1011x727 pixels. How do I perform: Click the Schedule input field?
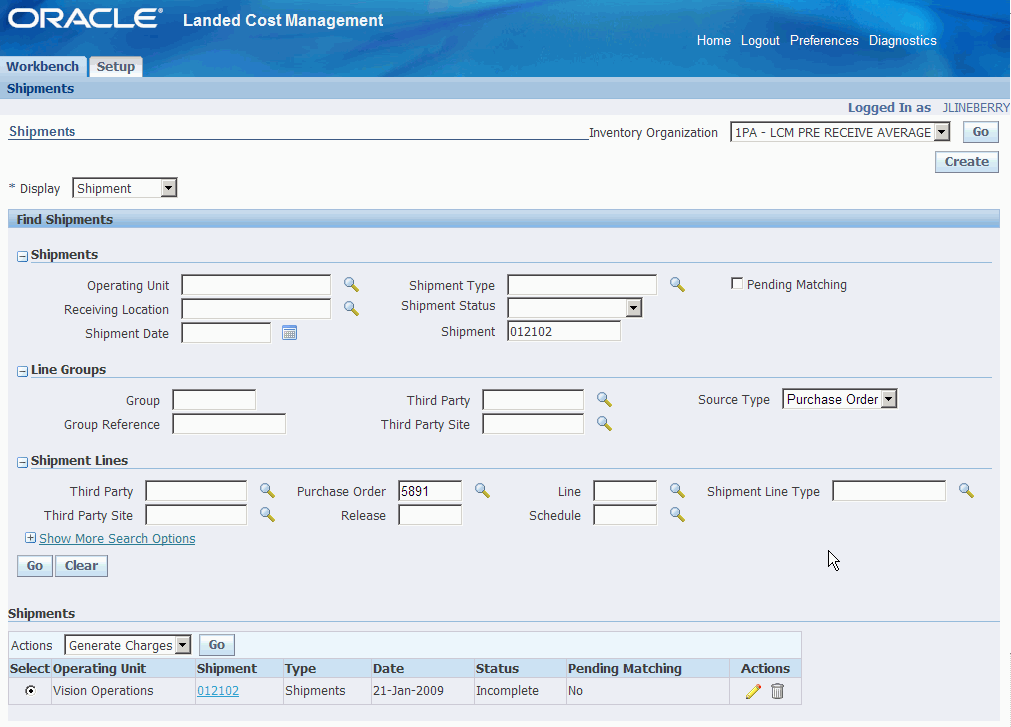tap(625, 515)
